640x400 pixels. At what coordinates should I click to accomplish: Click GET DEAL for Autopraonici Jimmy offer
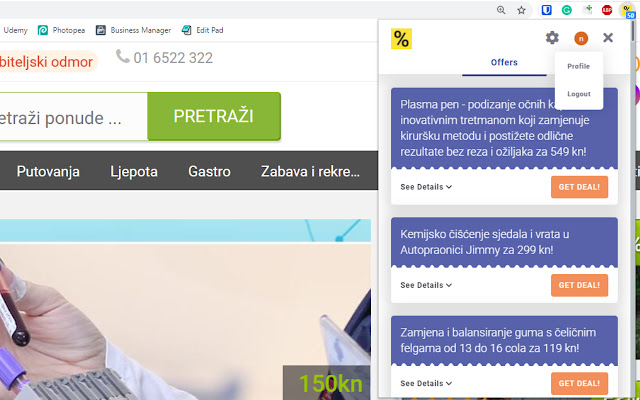579,285
